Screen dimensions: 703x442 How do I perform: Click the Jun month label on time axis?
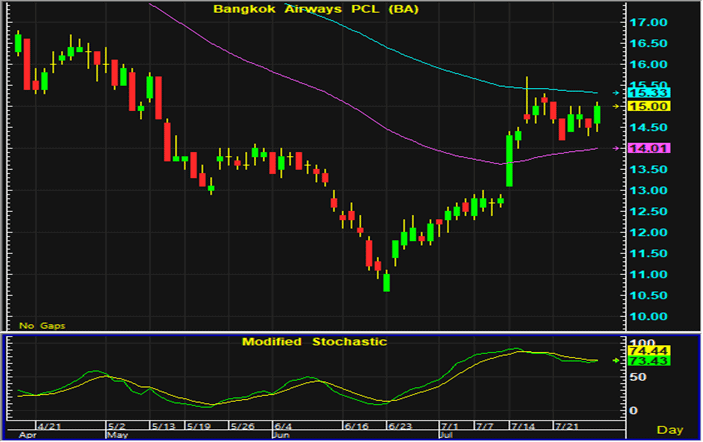(281, 435)
